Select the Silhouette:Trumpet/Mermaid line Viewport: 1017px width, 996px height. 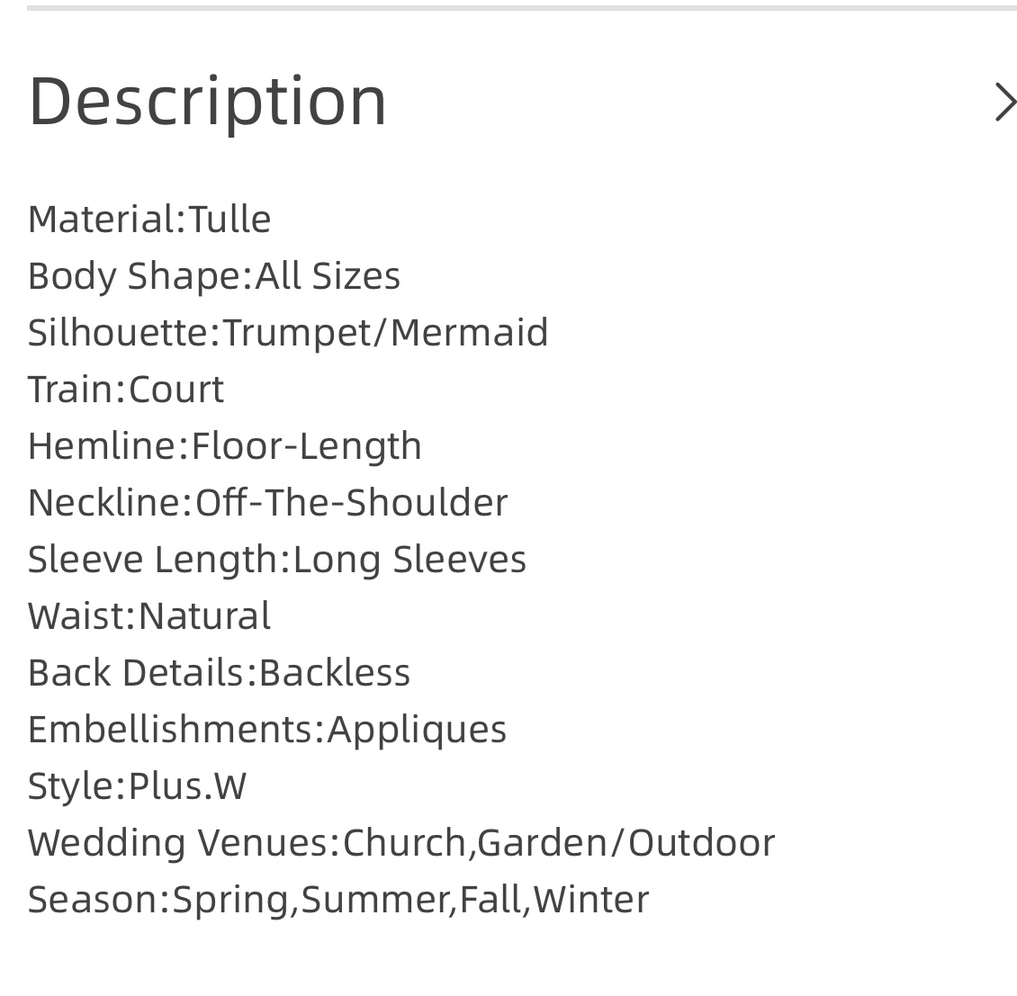click(288, 333)
